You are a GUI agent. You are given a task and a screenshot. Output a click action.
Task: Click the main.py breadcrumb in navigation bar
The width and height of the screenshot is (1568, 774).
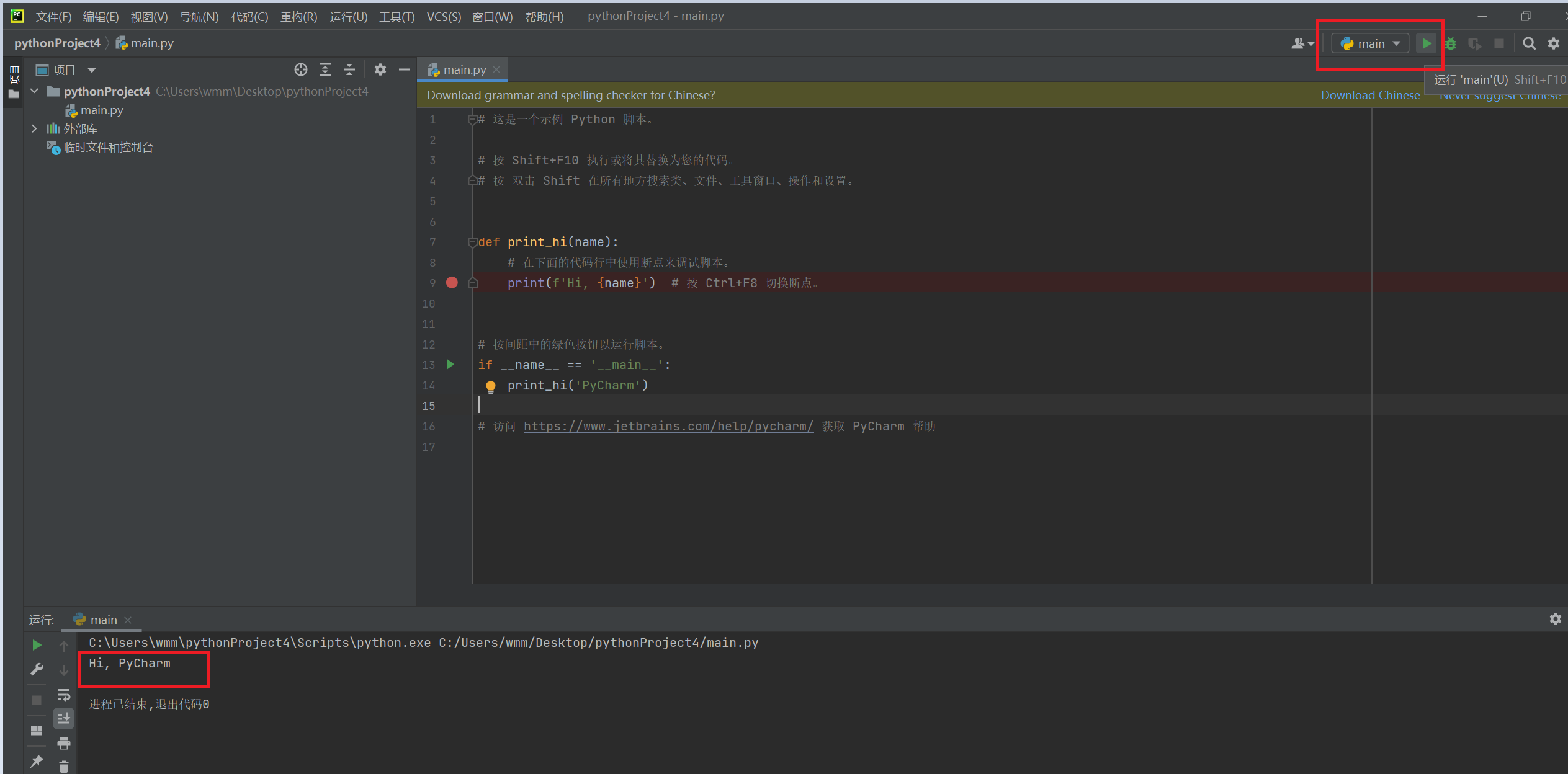click(x=145, y=43)
